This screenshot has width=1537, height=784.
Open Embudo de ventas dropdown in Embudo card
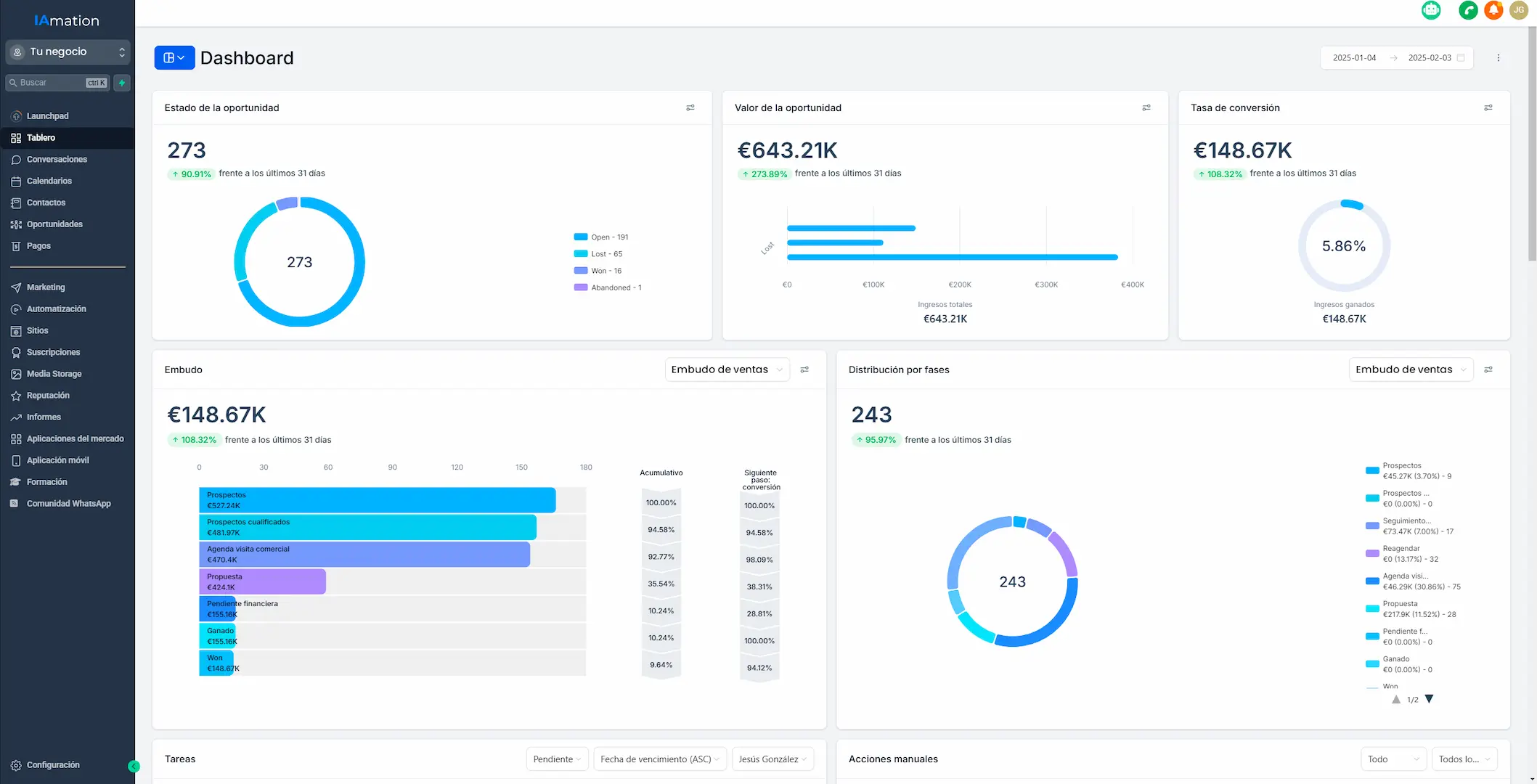(726, 369)
